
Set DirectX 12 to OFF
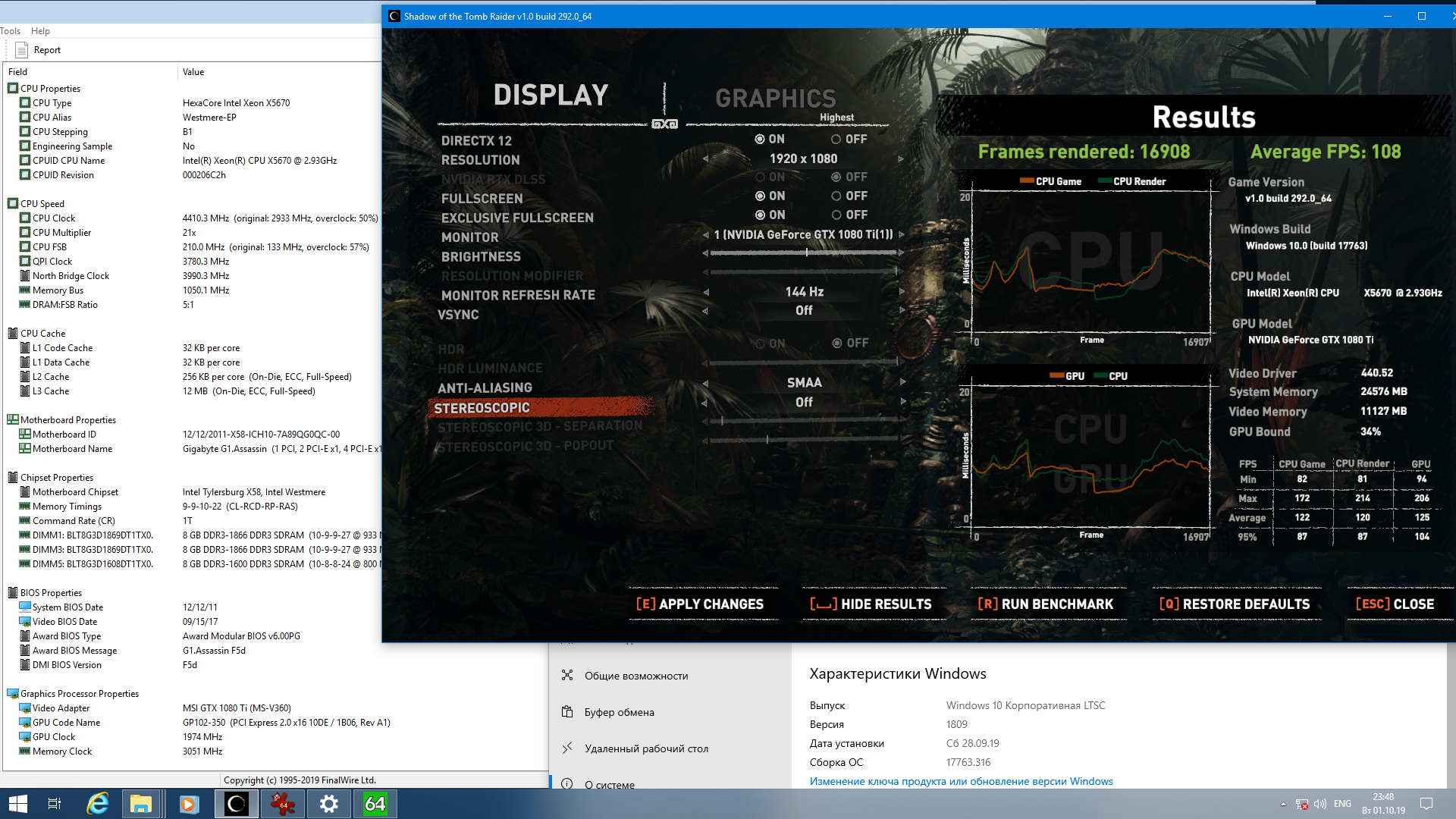[x=836, y=140]
